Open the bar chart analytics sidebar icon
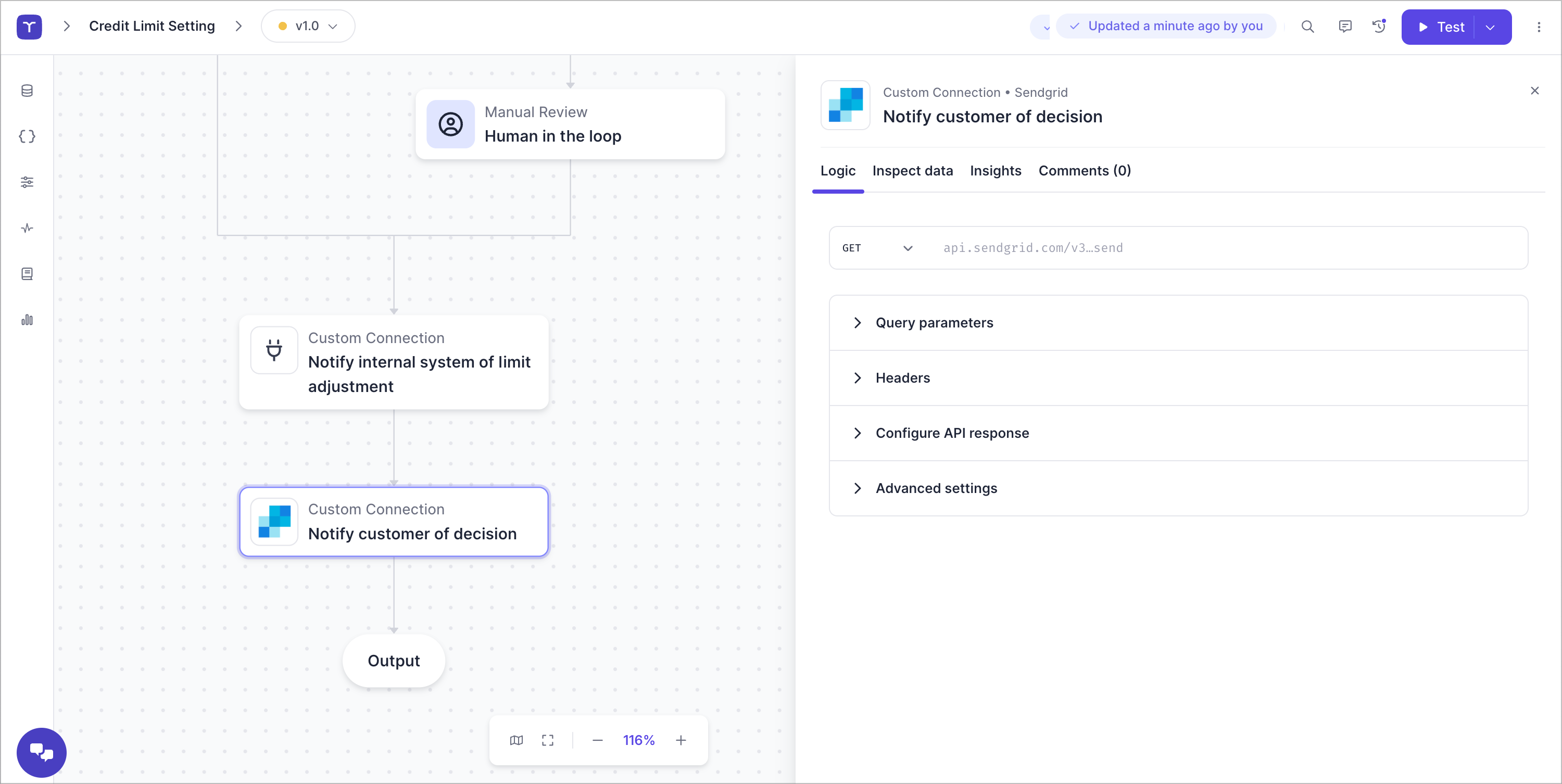 point(27,320)
